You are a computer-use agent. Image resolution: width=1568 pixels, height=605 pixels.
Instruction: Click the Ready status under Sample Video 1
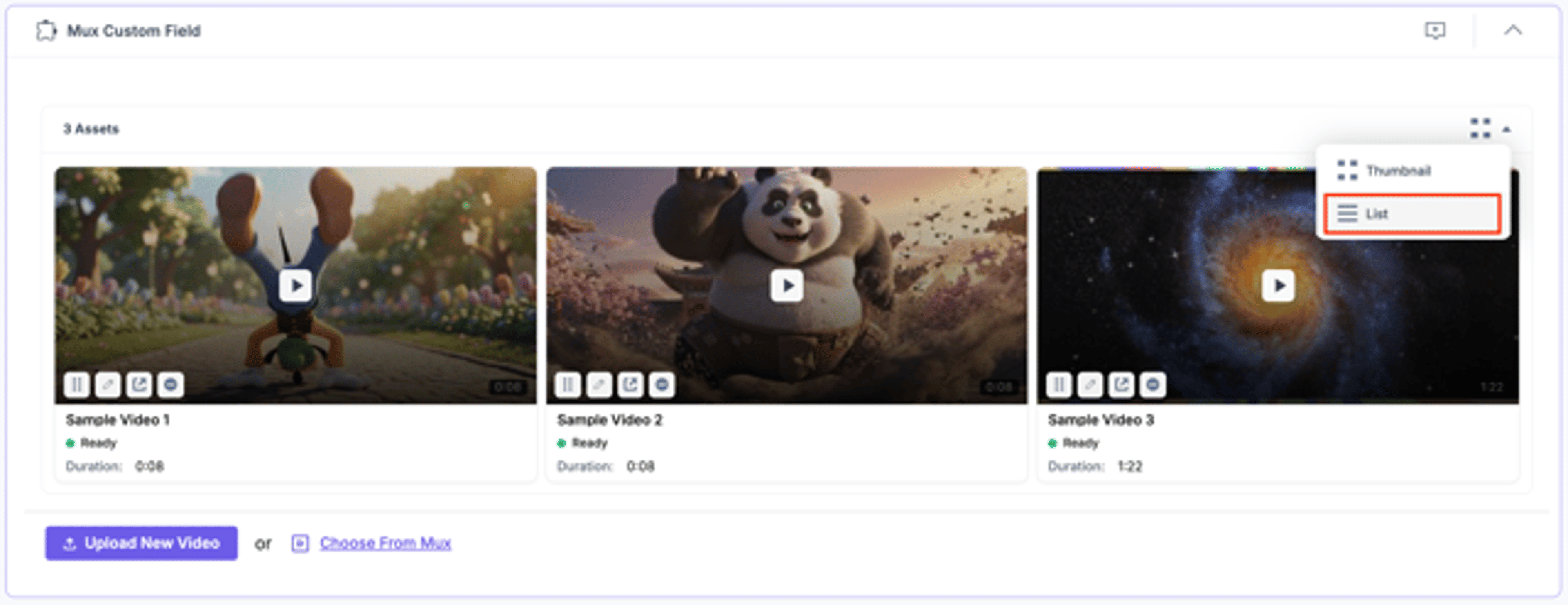tap(91, 443)
